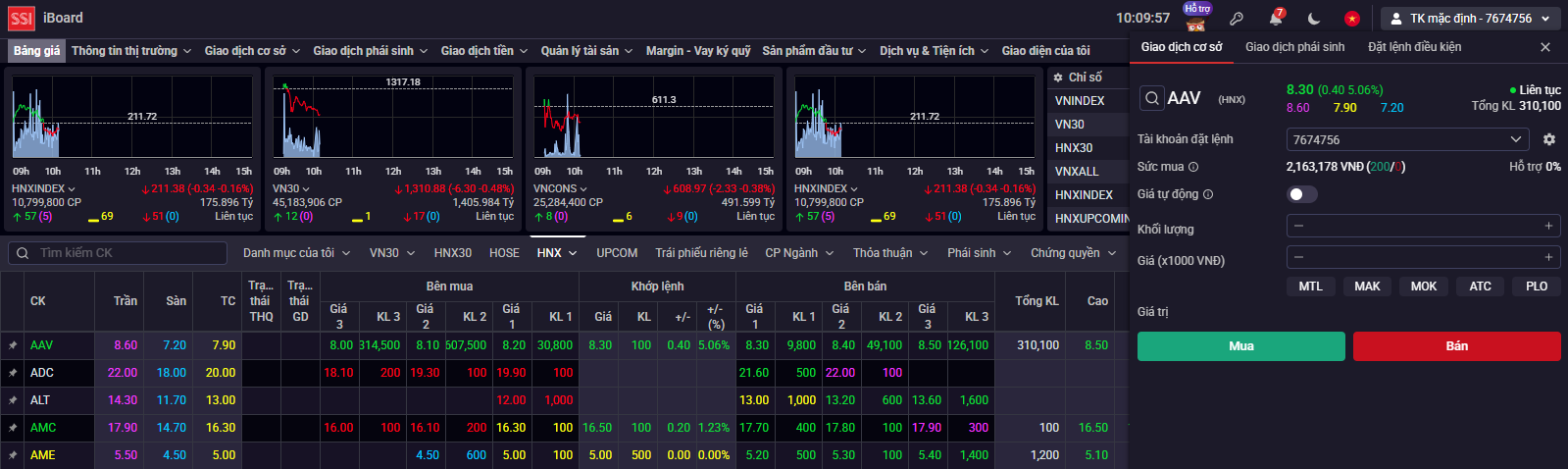The width and height of the screenshot is (1568, 469).
Task: Open the notifications bell with 7 alerts
Action: (1276, 18)
